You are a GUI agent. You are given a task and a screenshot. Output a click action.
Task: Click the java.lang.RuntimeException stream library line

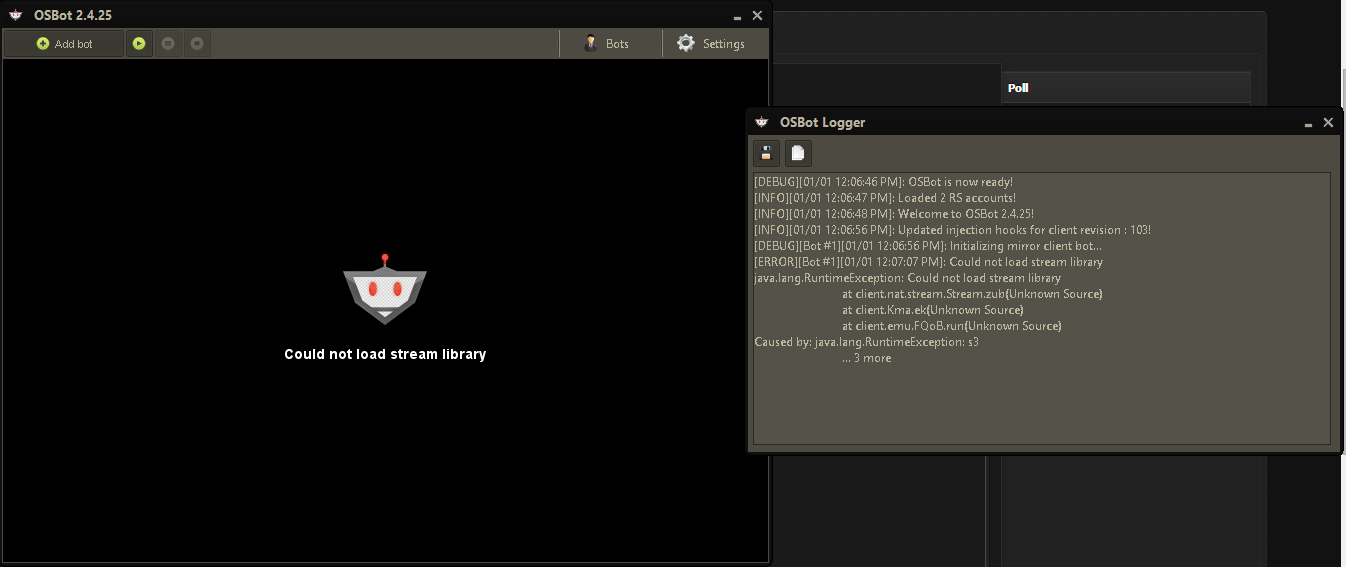907,278
